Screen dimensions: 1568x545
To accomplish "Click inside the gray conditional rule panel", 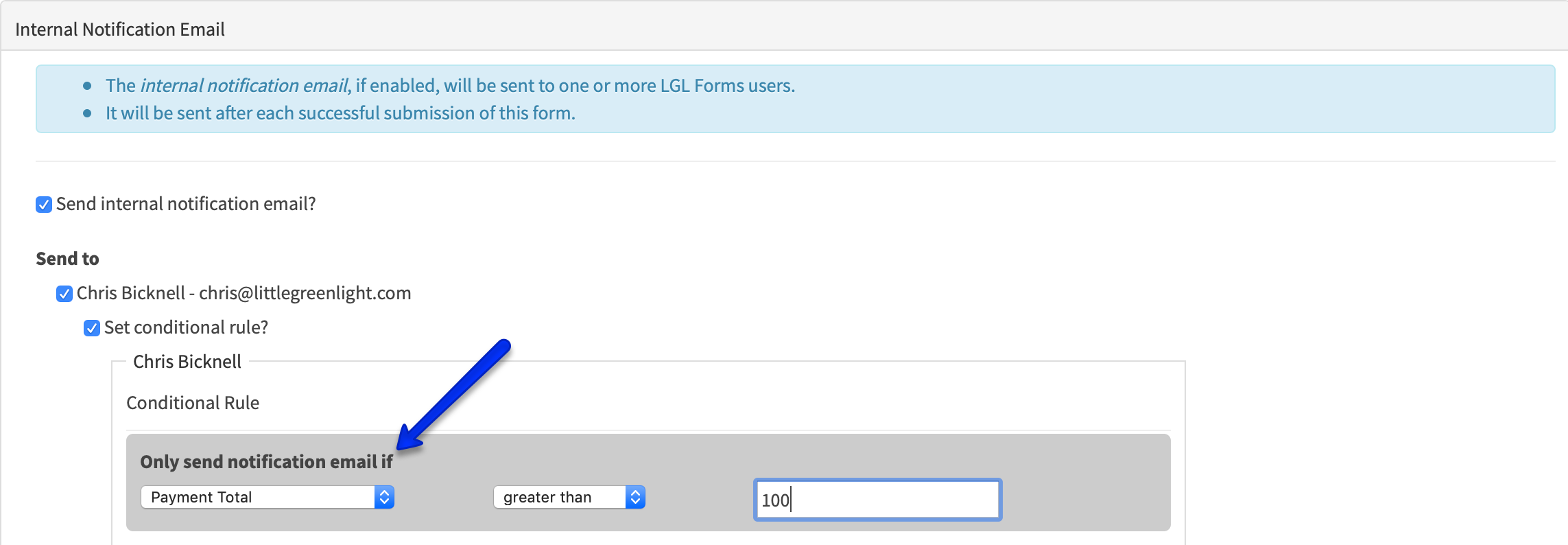I will tap(1097, 453).
